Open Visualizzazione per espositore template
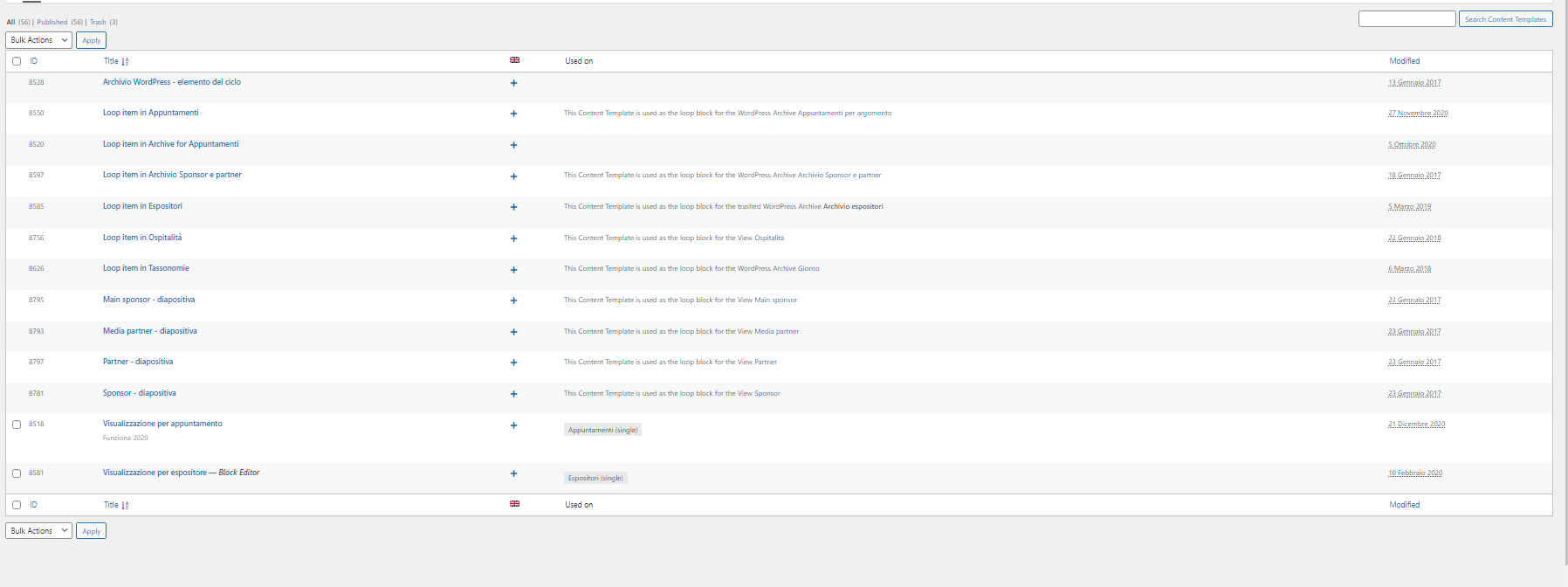This screenshot has height=587, width=1568. 155,473
